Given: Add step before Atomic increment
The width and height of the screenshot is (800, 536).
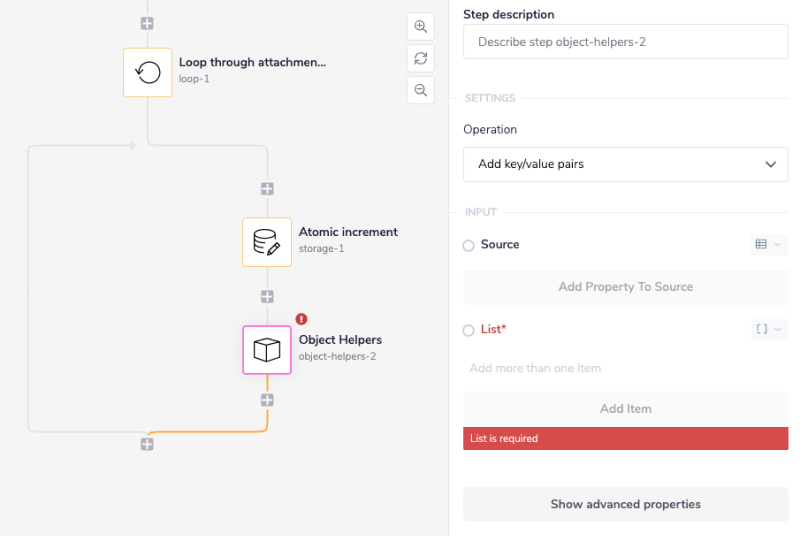Looking at the screenshot, I should coord(267,189).
